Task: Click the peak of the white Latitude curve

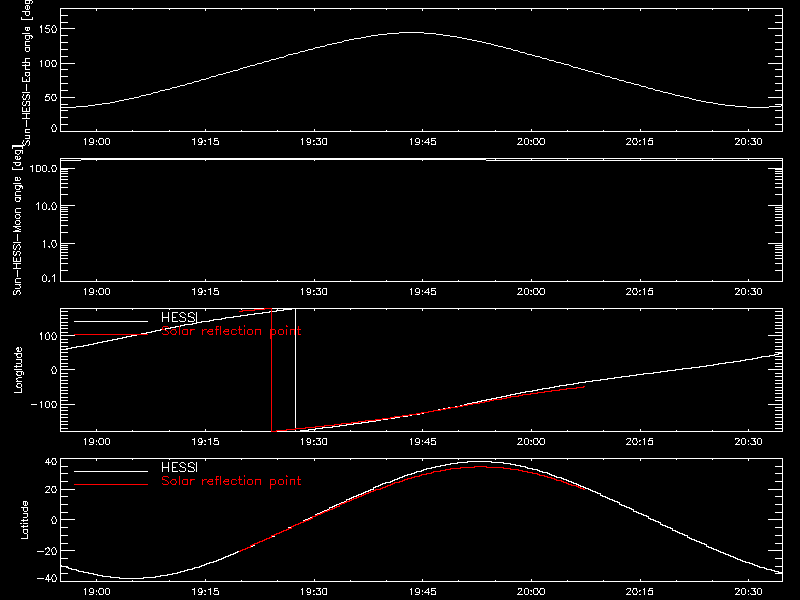Action: coord(479,462)
